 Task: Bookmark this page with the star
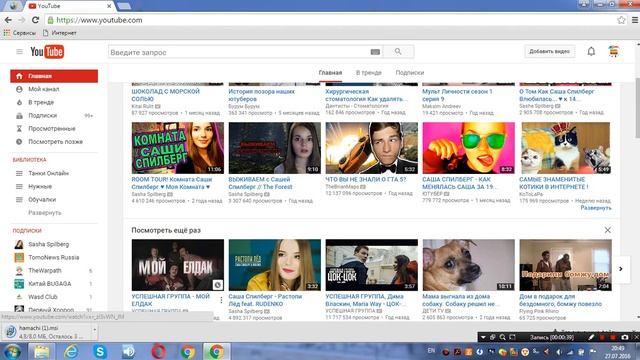pyautogui.click(x=621, y=20)
